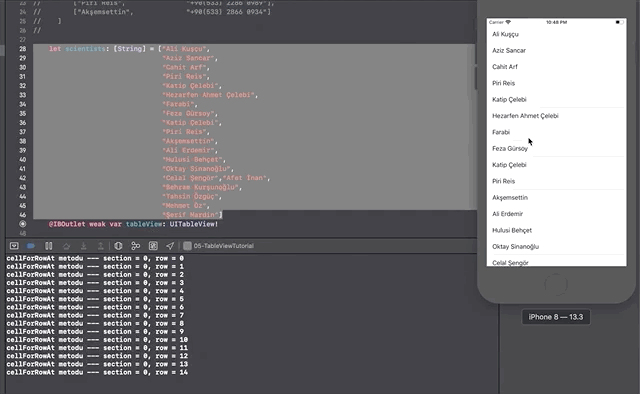Click the scientists constant name in code
640x394 pixels.
coord(85,49)
